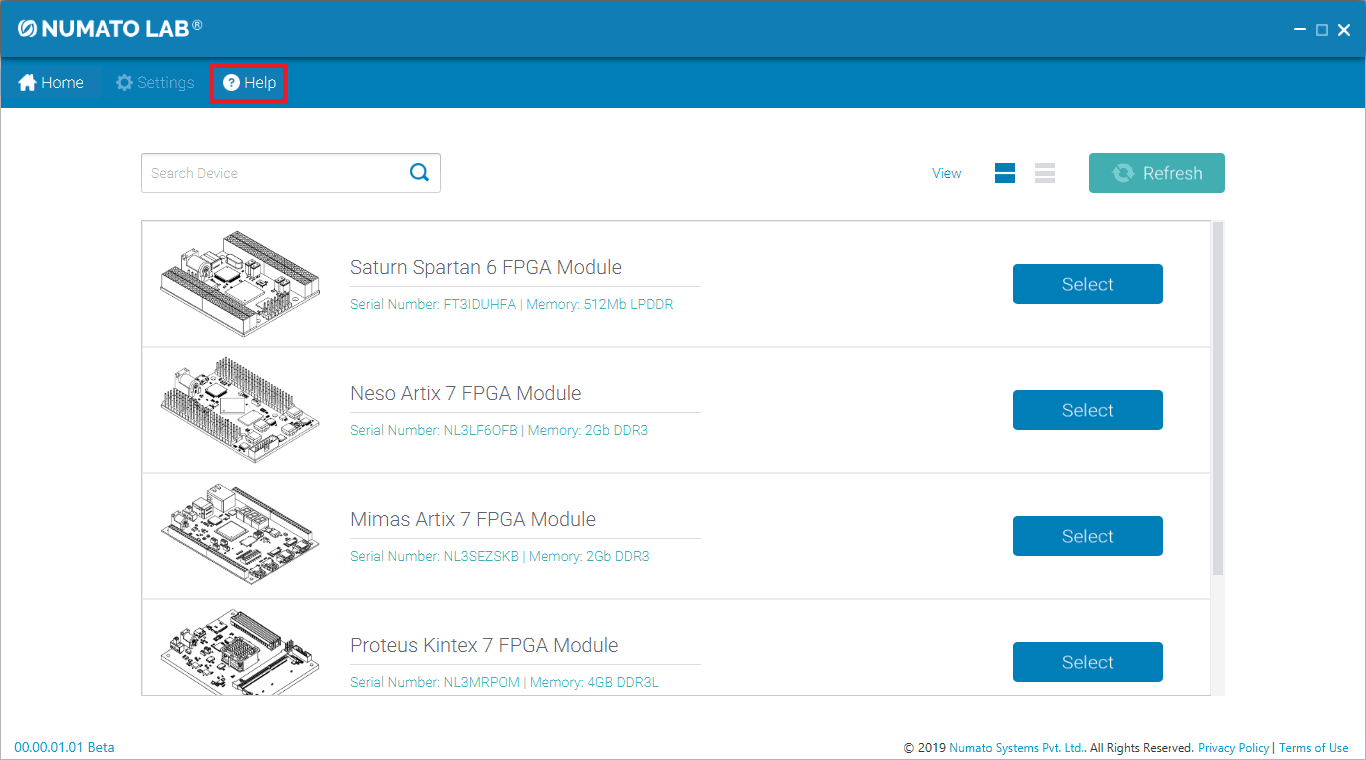The height and width of the screenshot is (760, 1366).
Task: Open the Numato Systems Pvt. Ltd. link
Action: pos(1016,748)
